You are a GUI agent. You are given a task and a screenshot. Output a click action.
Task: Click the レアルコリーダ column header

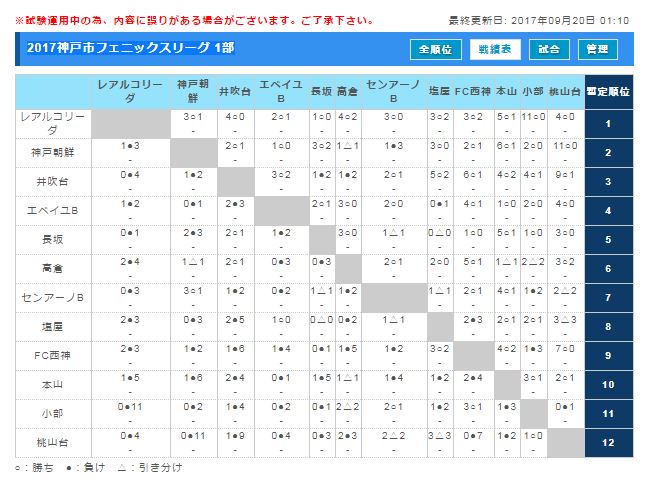click(x=130, y=92)
